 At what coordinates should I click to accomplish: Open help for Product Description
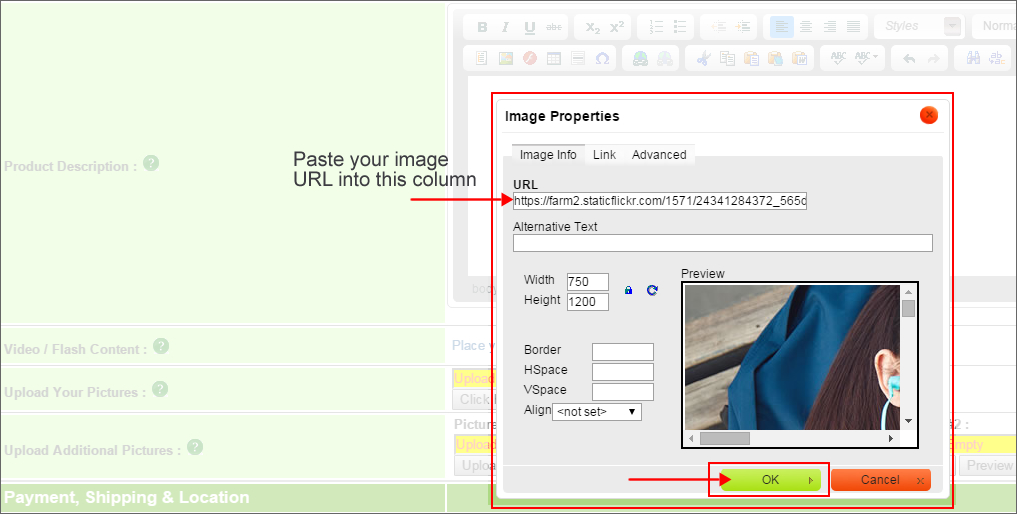click(x=151, y=163)
